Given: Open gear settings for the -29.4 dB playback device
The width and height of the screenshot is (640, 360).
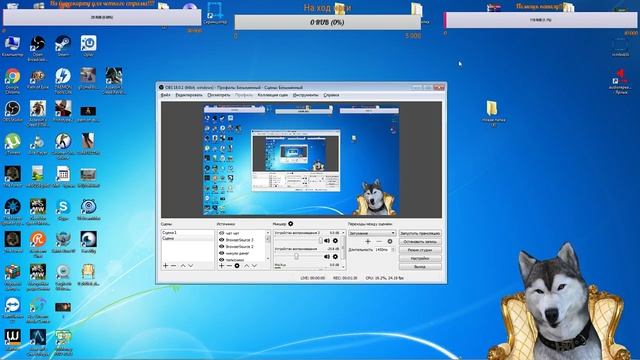Looking at the screenshot, I should 336,256.
